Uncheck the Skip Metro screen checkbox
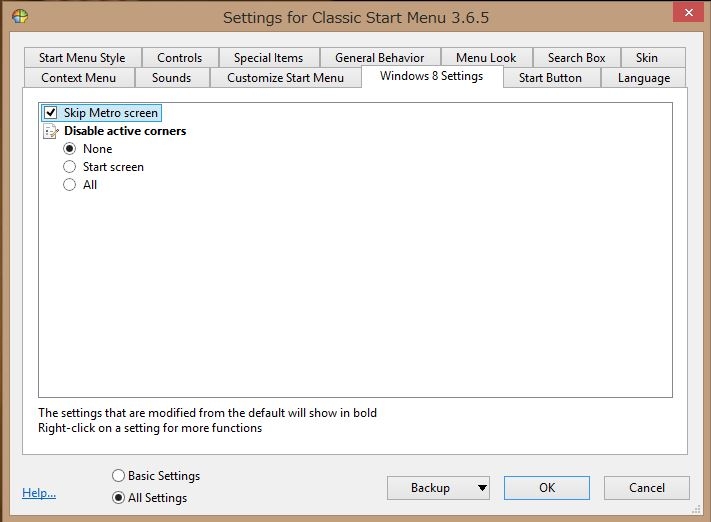 (50, 112)
